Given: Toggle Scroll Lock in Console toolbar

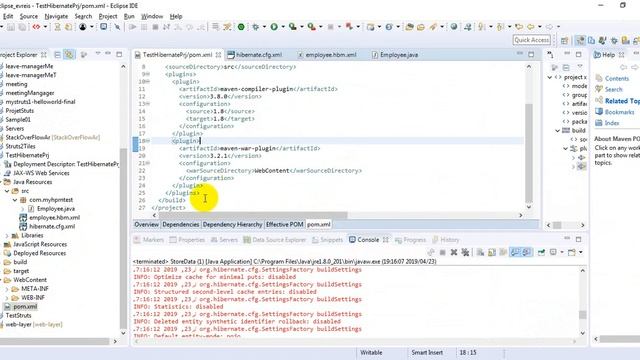Looking at the screenshot, I should tap(492, 252).
